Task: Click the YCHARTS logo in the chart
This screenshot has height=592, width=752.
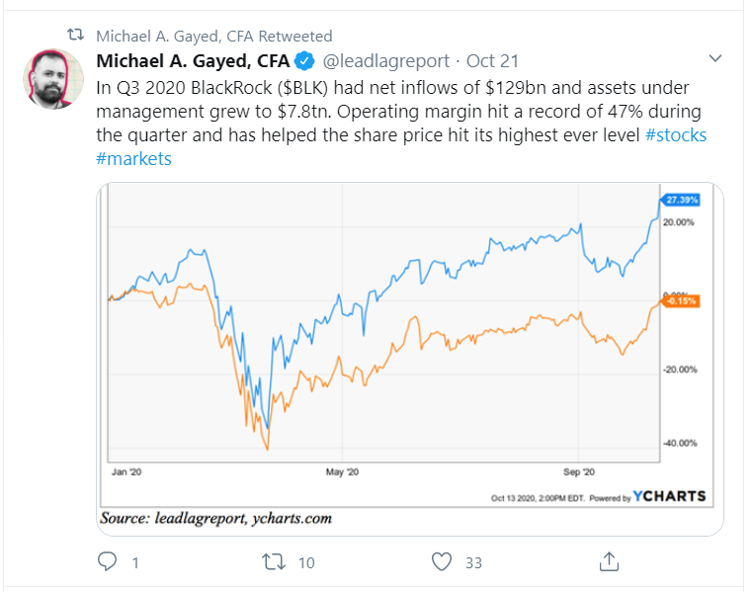Action: click(670, 496)
